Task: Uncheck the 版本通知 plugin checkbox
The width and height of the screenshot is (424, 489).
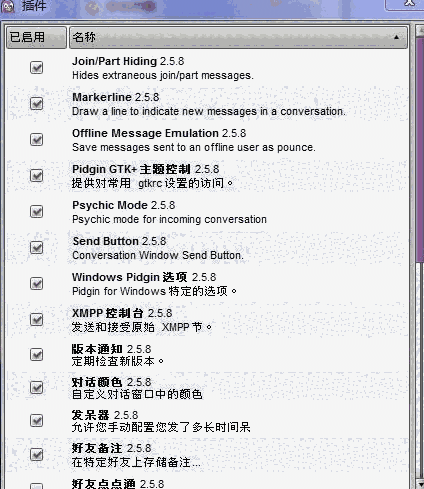Action: 36,355
